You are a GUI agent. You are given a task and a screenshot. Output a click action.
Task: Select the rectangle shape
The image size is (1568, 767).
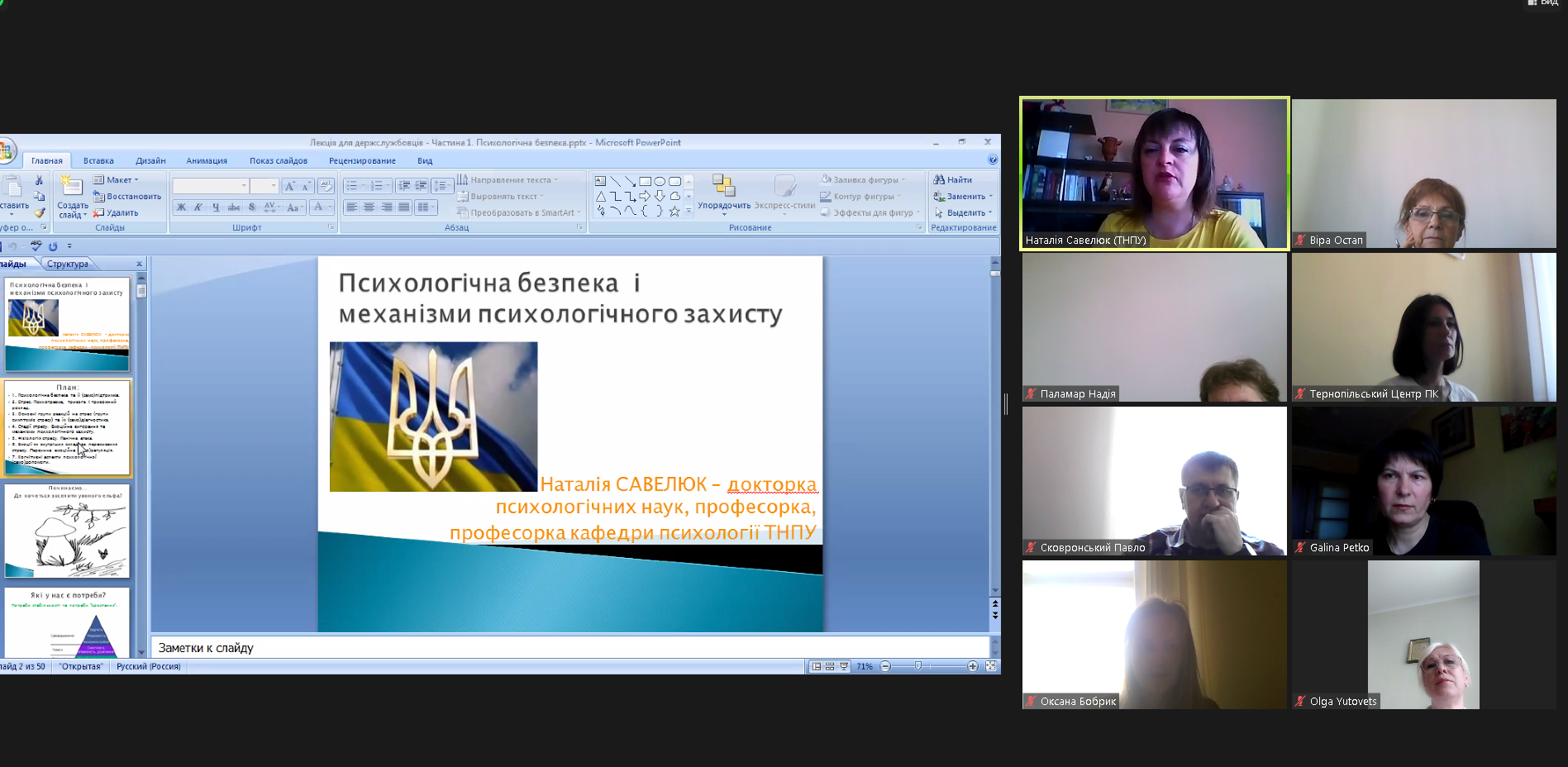(646, 181)
